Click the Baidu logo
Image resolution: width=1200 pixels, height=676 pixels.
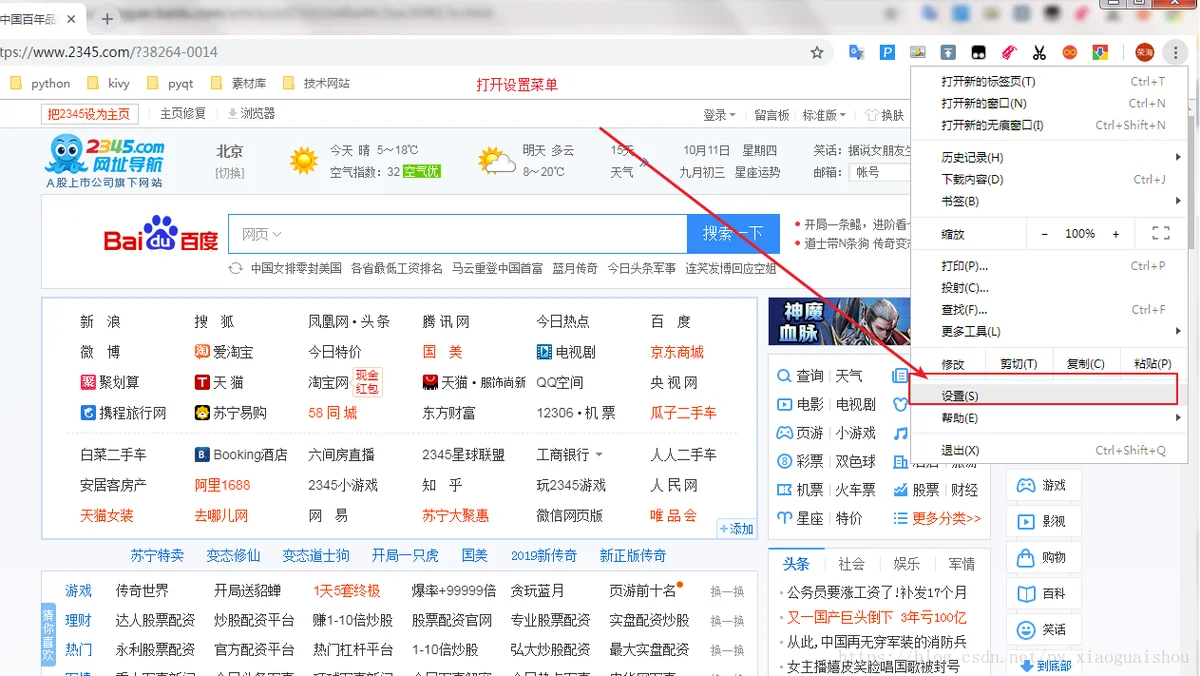tap(161, 236)
